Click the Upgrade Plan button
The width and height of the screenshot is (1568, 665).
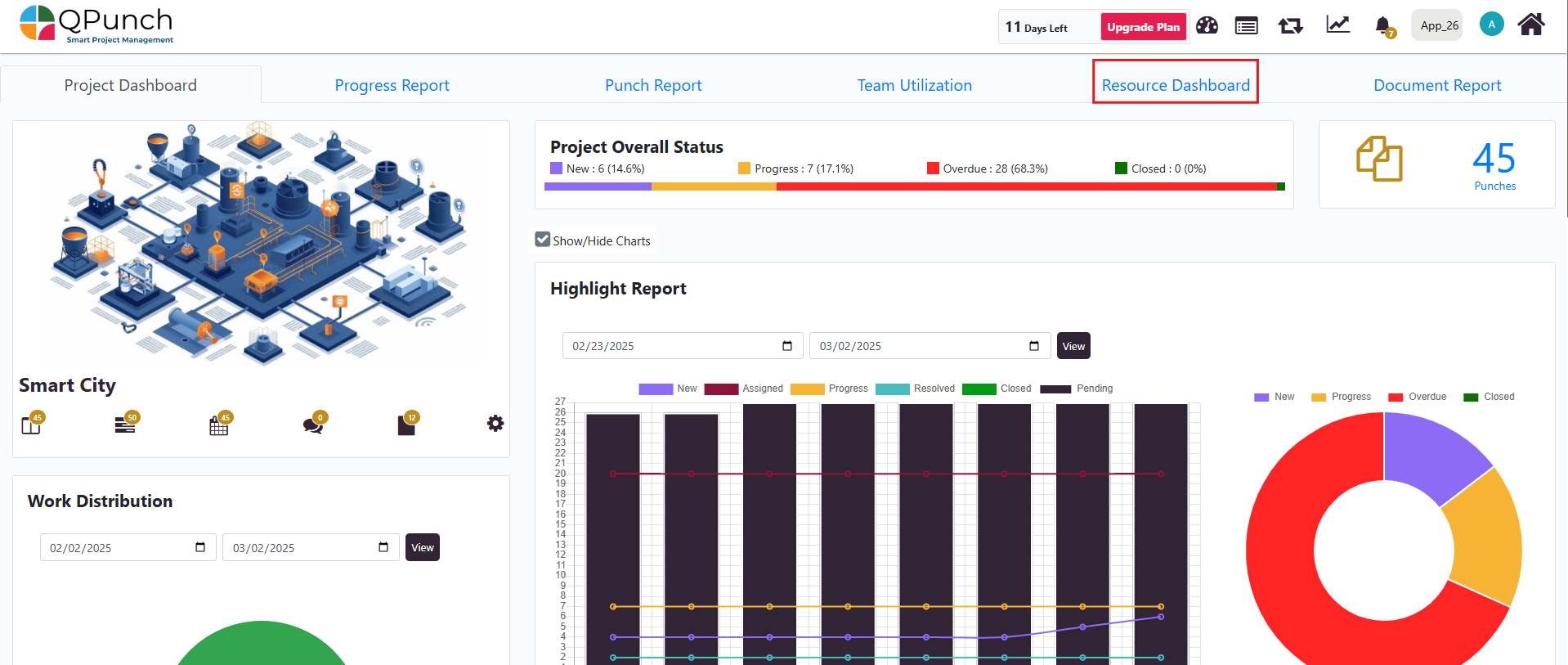click(x=1143, y=27)
